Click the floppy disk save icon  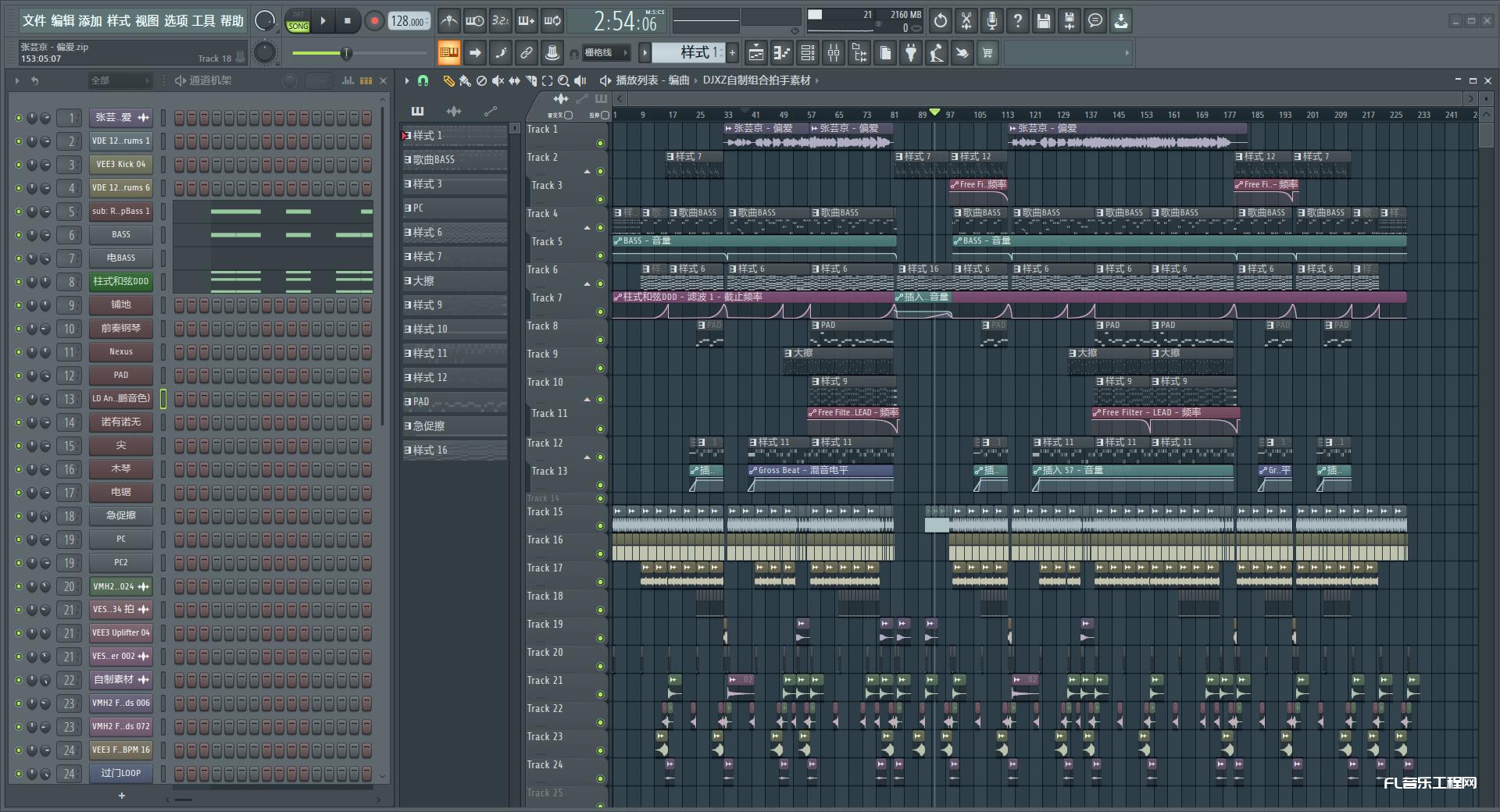pyautogui.click(x=1044, y=21)
